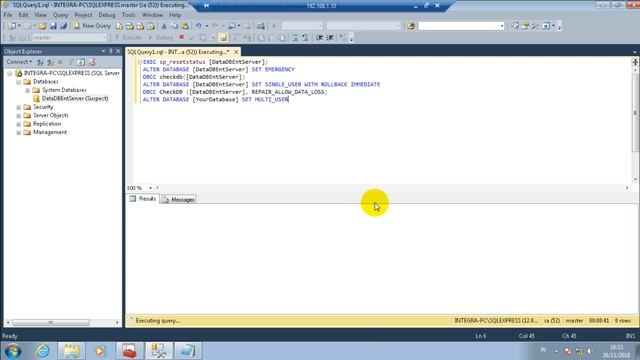Open the Window menu
This screenshot has height=360, width=640.
click(x=152, y=15)
